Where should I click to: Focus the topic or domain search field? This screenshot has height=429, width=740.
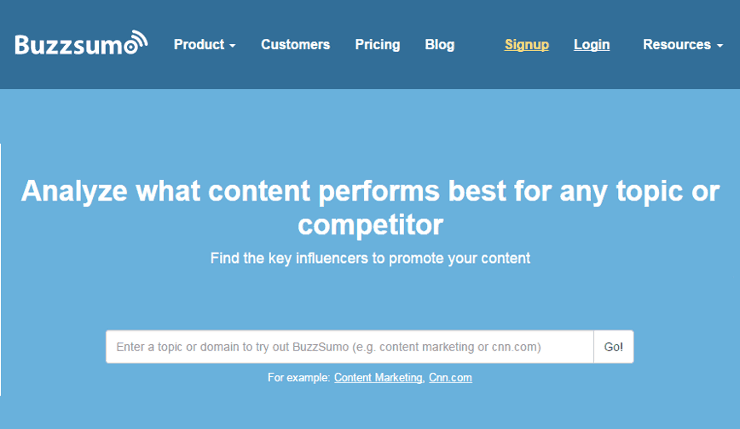pos(349,347)
